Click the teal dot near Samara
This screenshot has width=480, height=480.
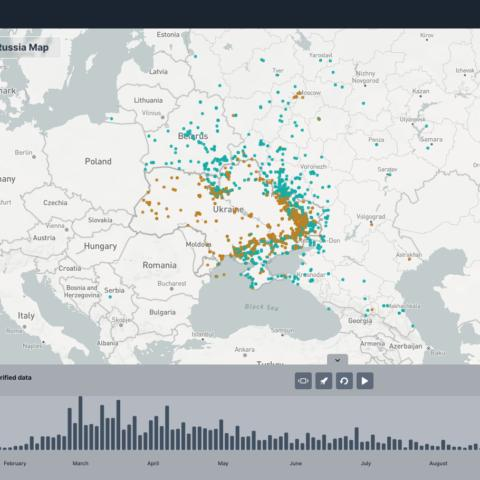coord(428,148)
